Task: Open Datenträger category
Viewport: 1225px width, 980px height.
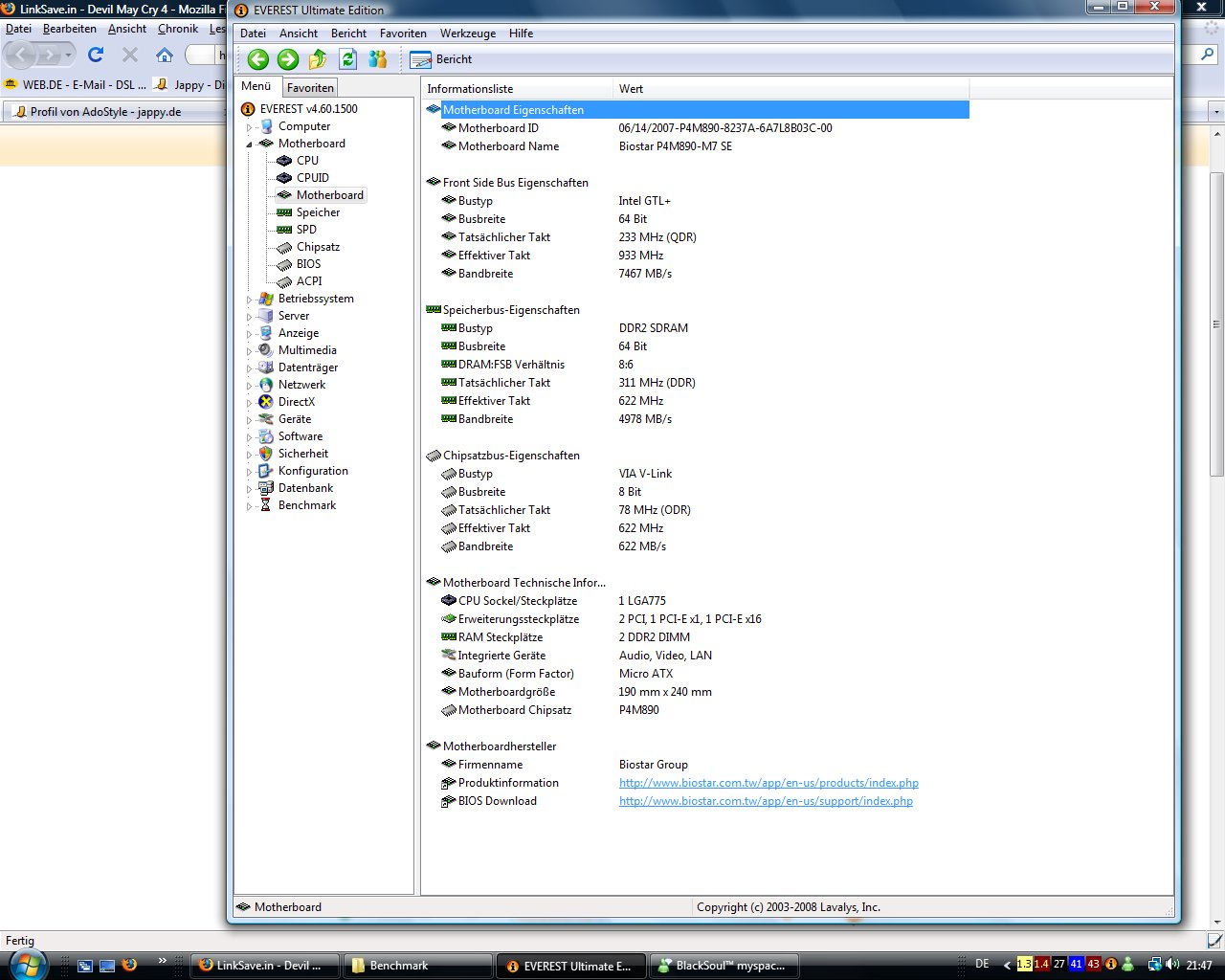Action: 308,367
